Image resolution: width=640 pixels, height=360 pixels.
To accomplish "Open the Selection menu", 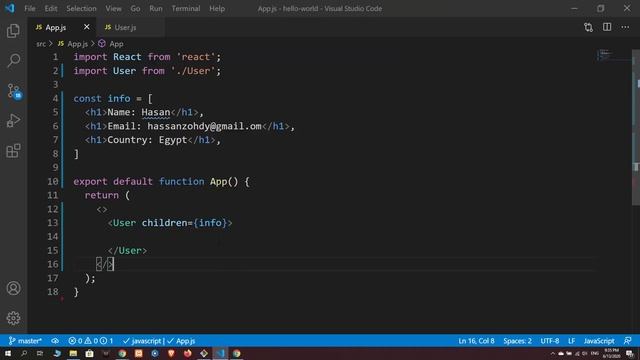I will coord(81,8).
